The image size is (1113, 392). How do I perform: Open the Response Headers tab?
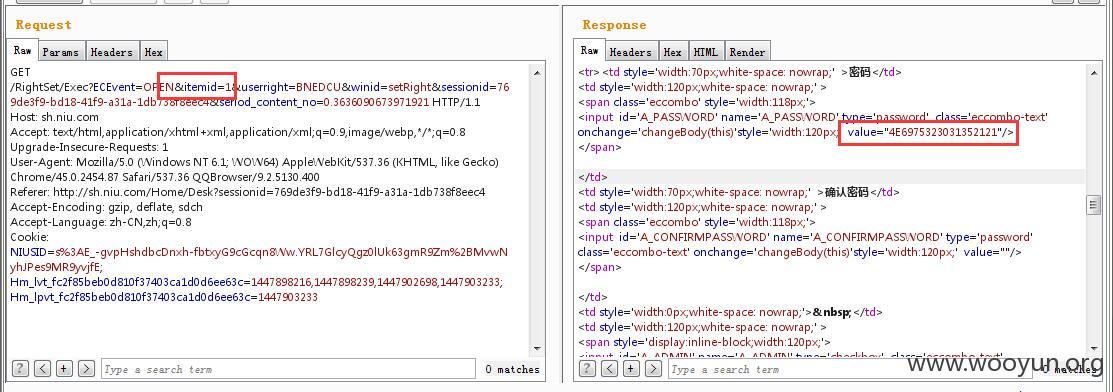click(x=630, y=52)
